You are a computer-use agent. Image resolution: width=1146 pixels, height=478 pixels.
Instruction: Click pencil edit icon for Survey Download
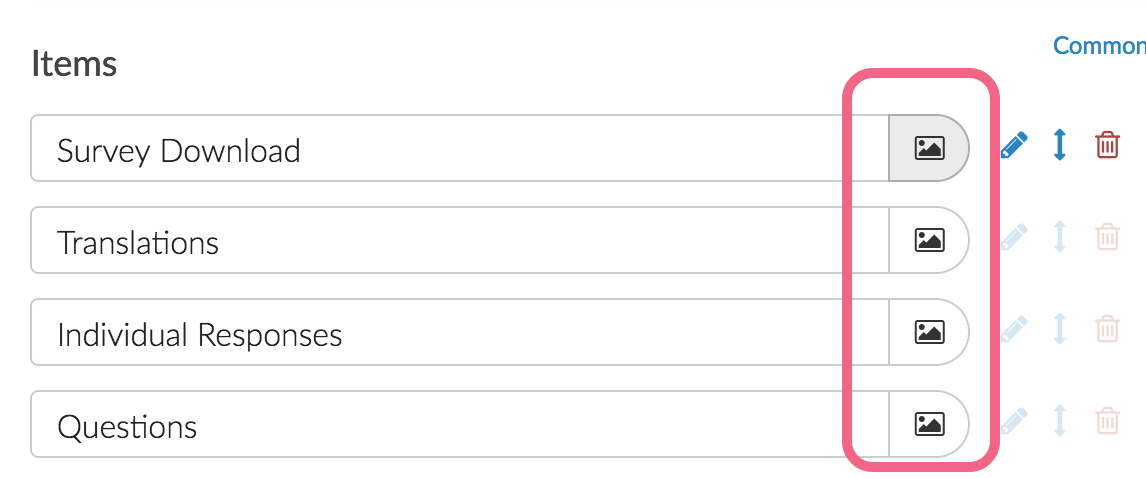point(1014,146)
